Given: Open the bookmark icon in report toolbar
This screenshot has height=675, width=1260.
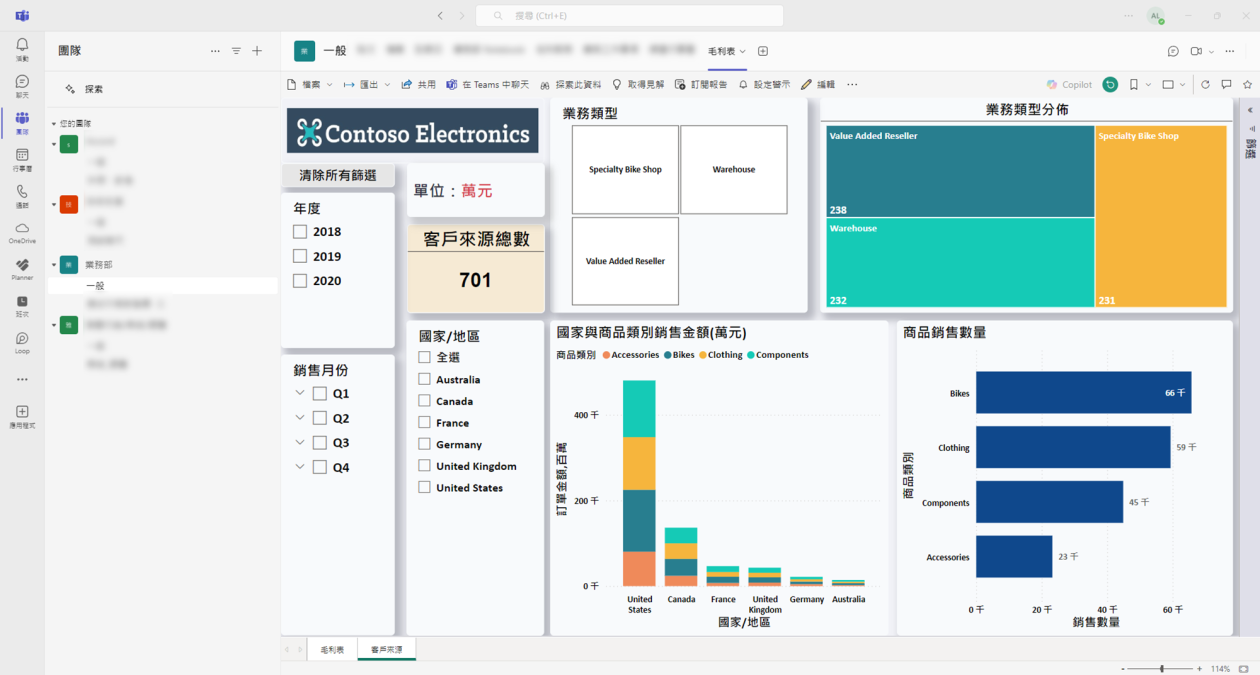Looking at the screenshot, I should coord(1134,85).
